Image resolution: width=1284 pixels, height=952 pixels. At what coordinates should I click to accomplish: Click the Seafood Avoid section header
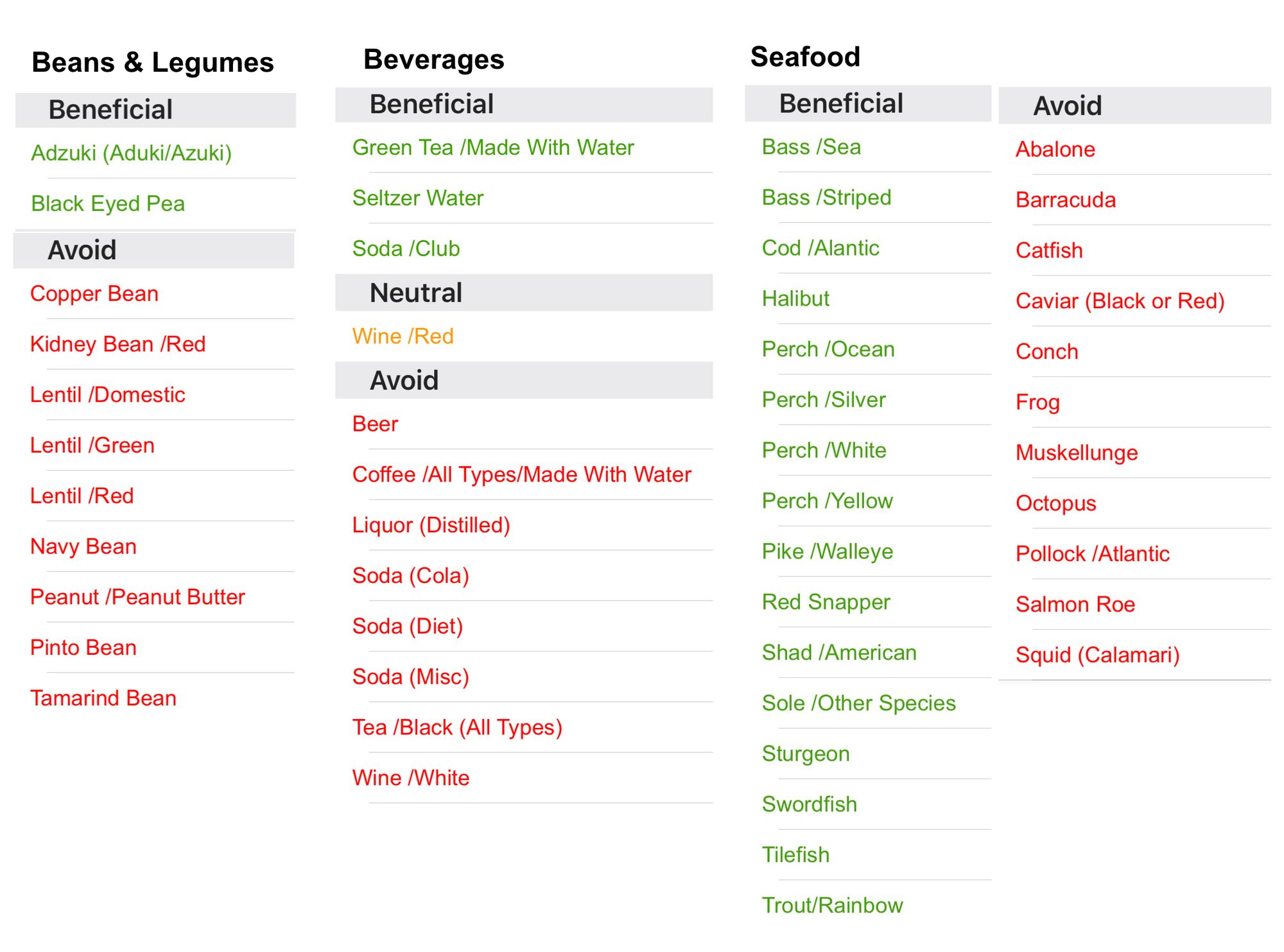pyautogui.click(x=1135, y=105)
